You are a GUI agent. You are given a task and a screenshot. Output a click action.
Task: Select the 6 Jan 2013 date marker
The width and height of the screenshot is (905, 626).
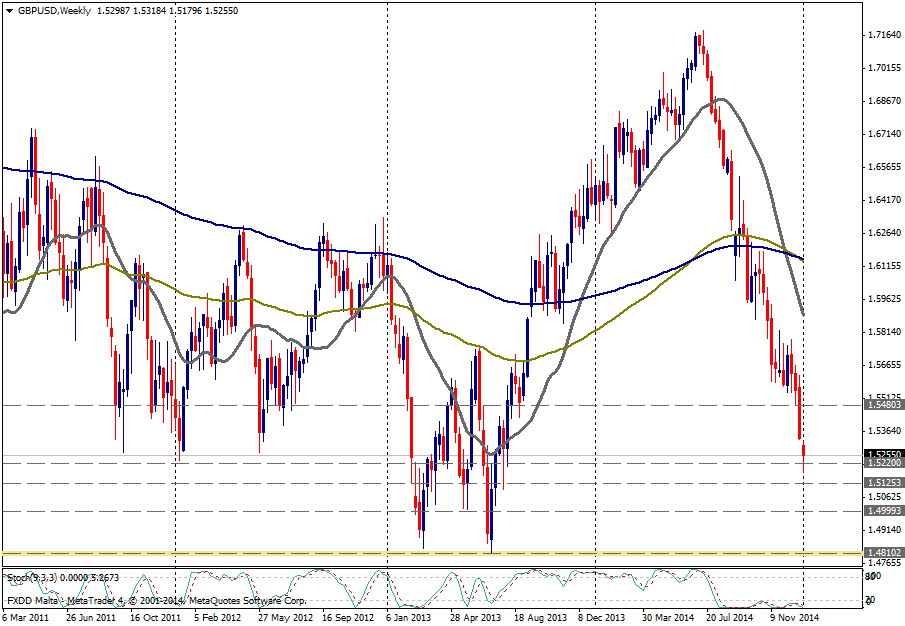click(411, 618)
